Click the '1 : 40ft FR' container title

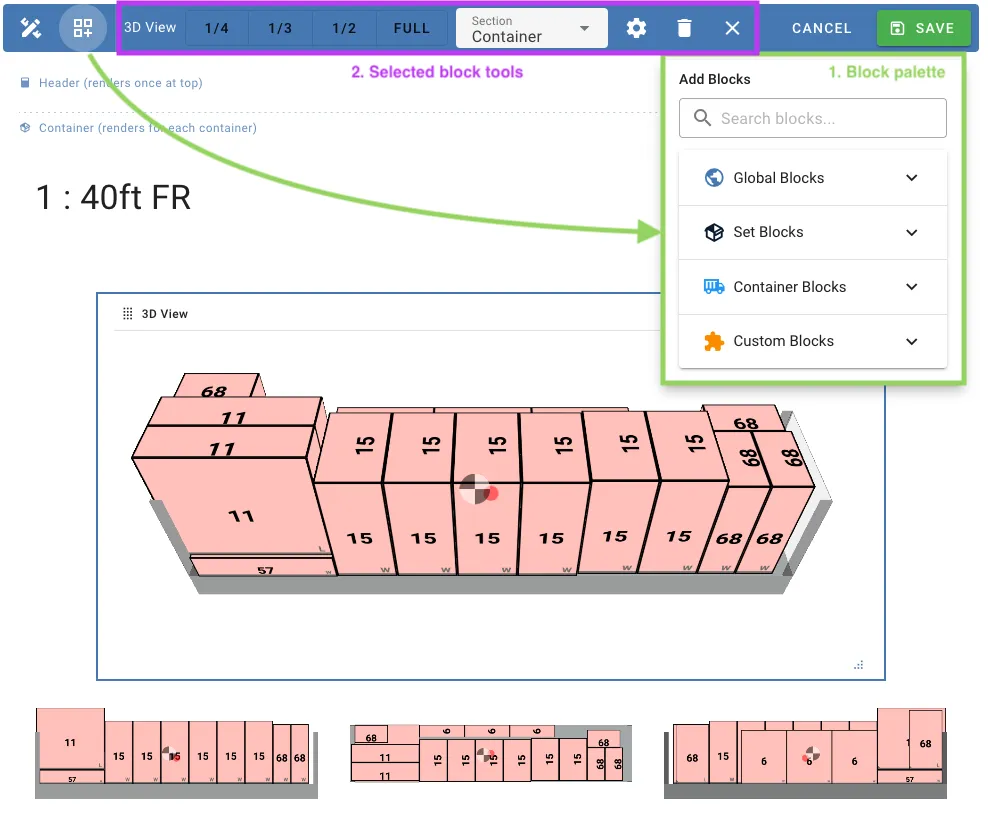(113, 197)
